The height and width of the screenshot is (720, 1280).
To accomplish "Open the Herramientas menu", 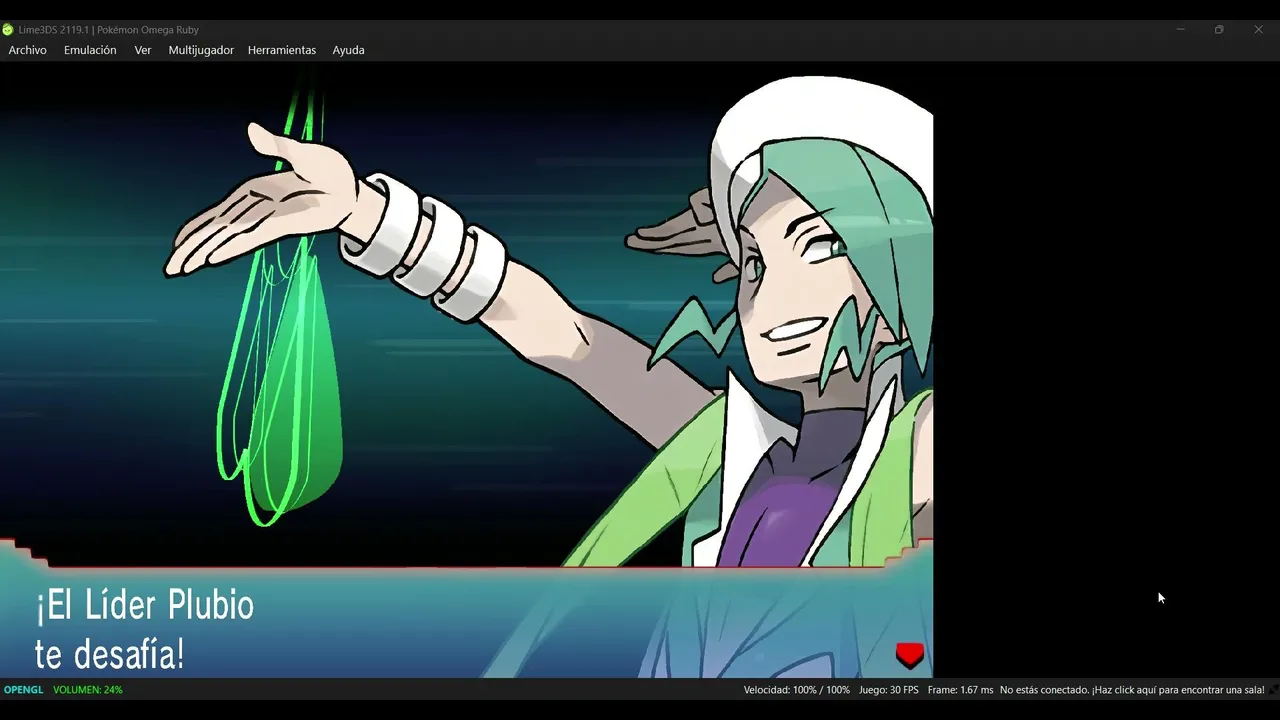I will coord(282,50).
